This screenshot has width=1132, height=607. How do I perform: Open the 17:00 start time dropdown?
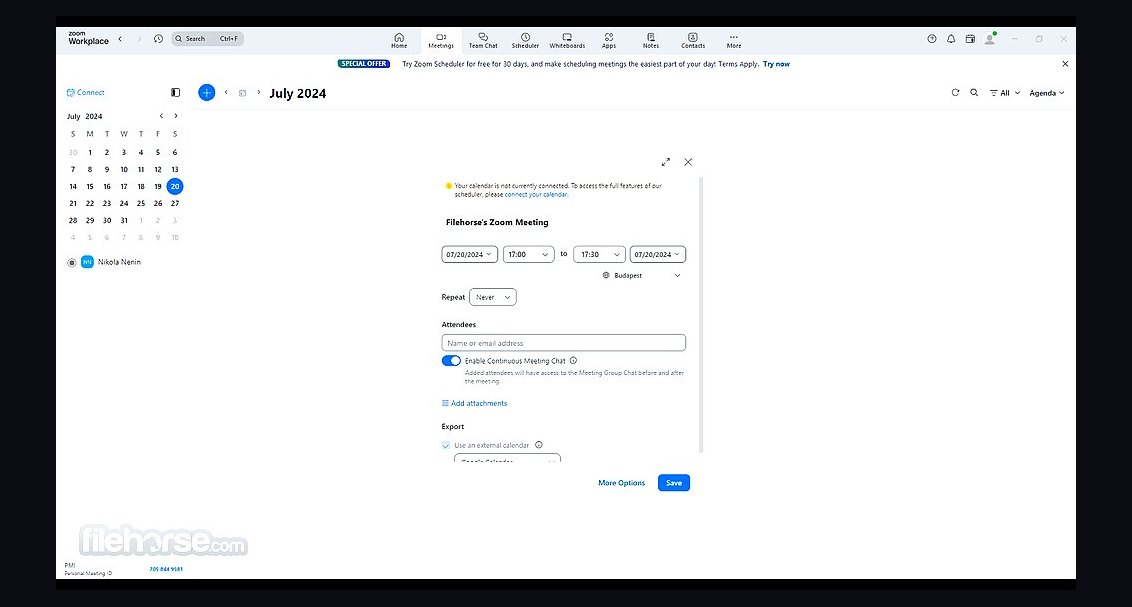point(528,254)
